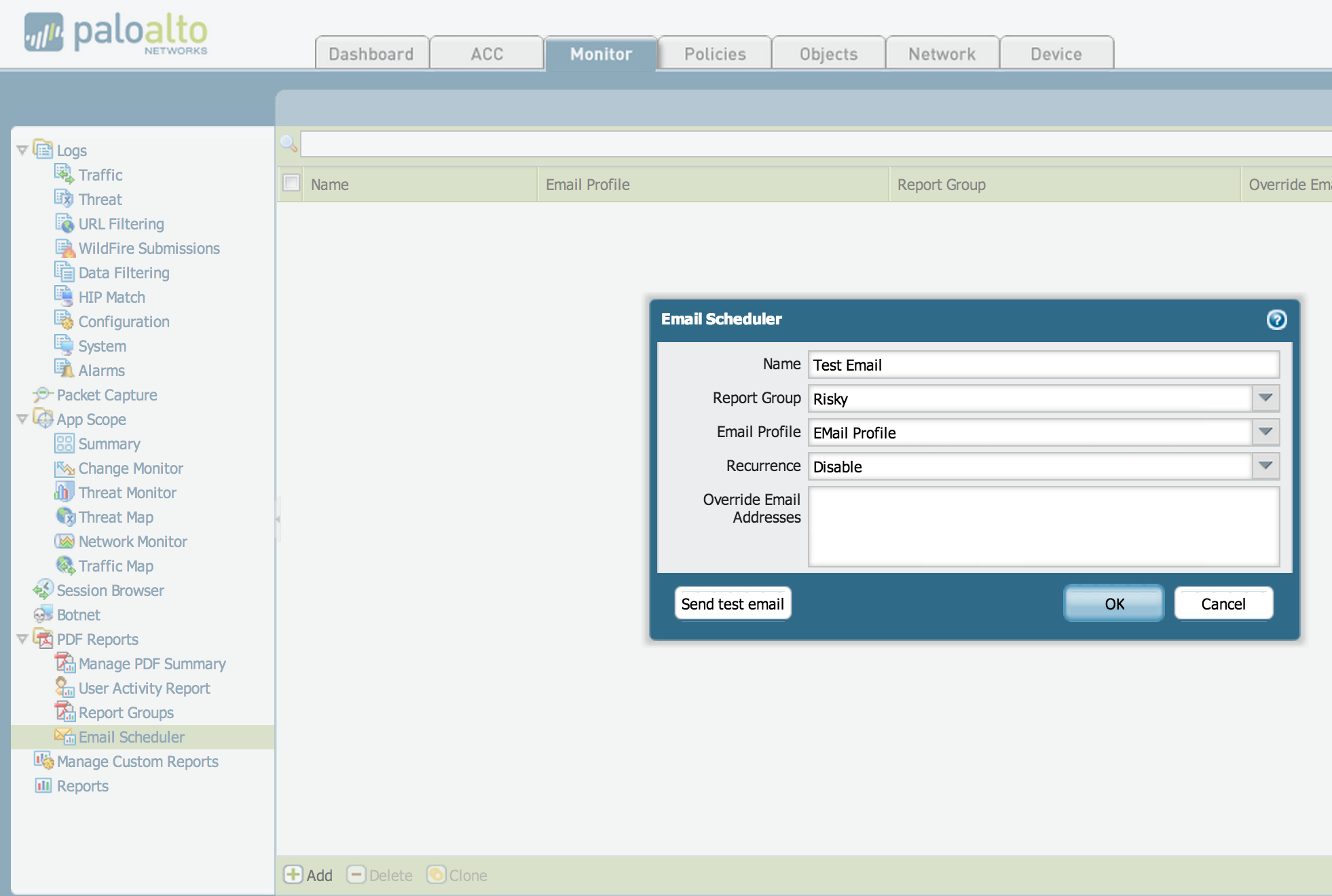The image size is (1332, 896).
Task: Switch to the Policies tab
Action: pyautogui.click(x=714, y=54)
